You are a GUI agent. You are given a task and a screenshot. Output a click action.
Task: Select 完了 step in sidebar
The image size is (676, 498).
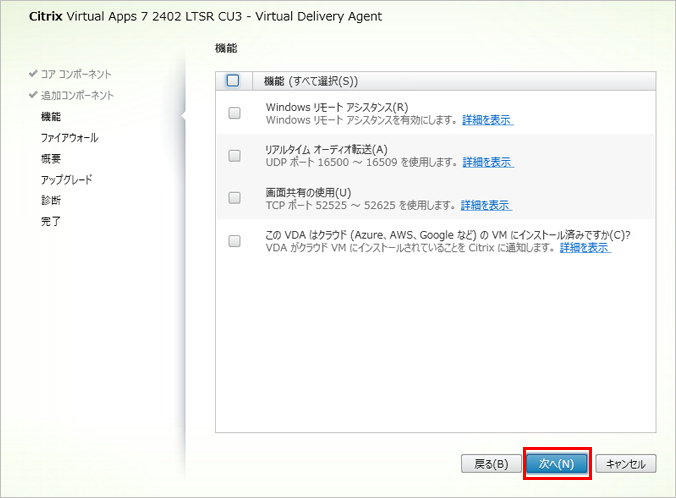pos(51,221)
